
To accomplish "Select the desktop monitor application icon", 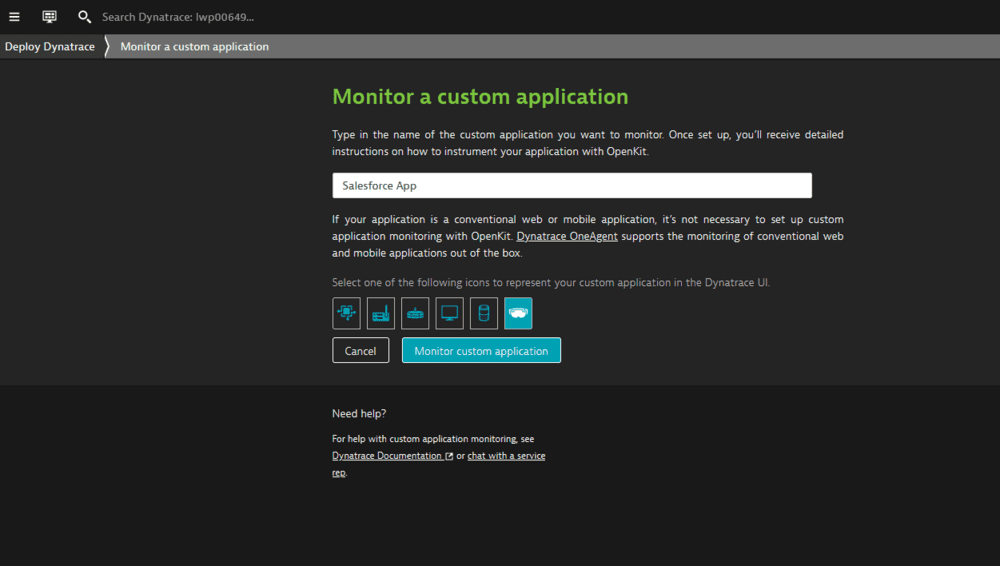I will click(449, 313).
